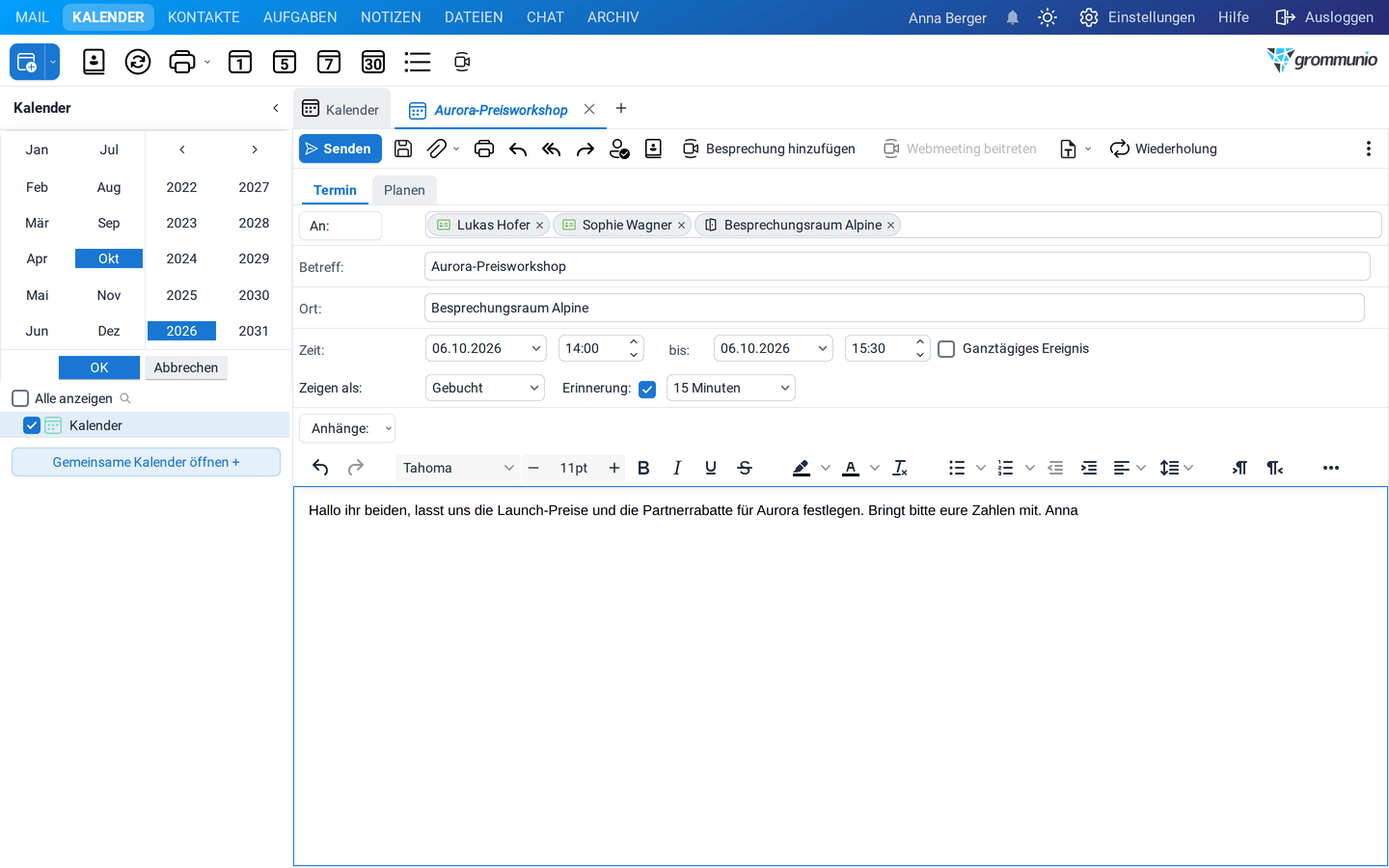Click the notification bell icon

[x=1013, y=17]
